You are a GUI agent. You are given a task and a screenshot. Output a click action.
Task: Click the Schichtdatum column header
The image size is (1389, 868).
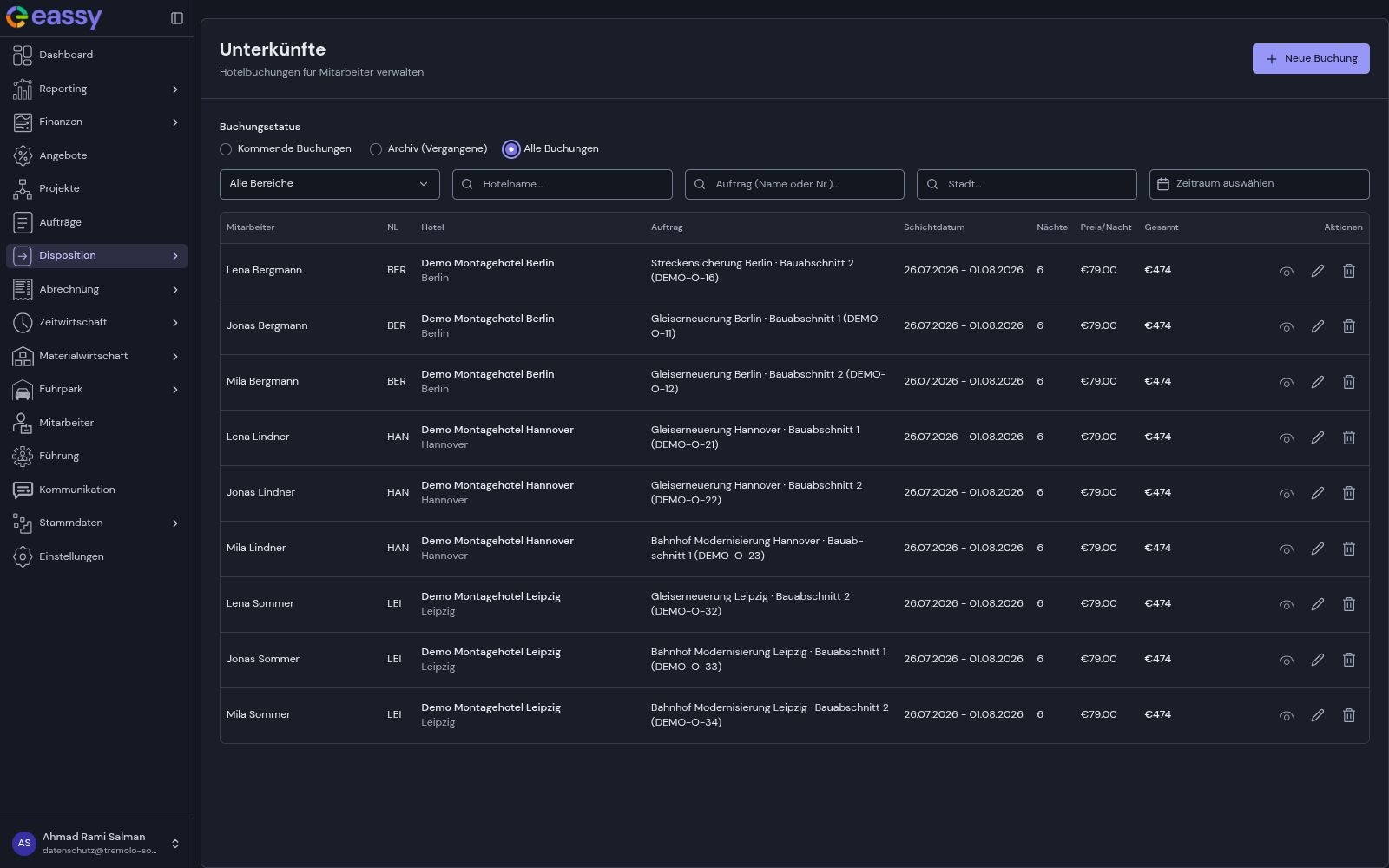tap(934, 227)
